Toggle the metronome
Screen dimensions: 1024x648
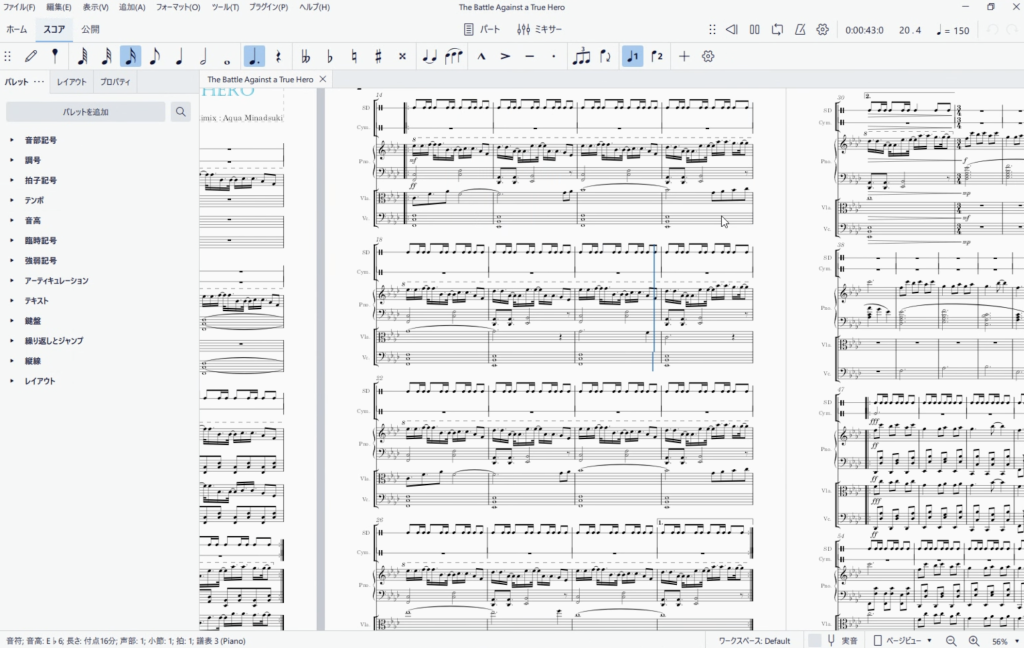click(x=799, y=29)
